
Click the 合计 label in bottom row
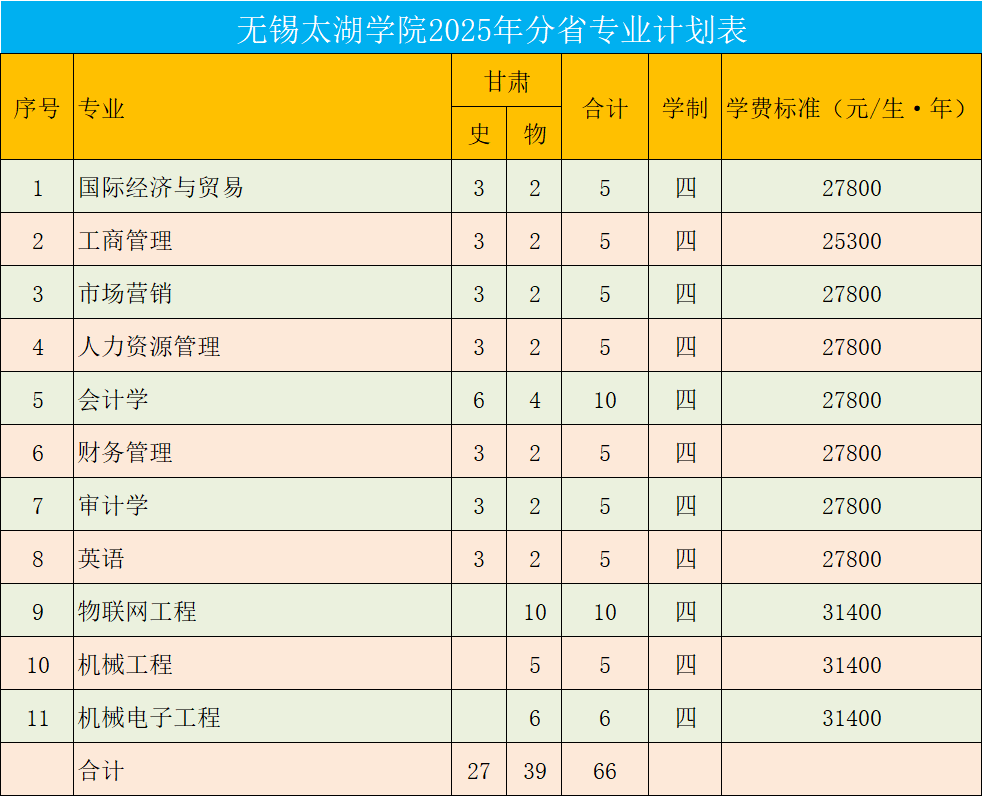101,771
